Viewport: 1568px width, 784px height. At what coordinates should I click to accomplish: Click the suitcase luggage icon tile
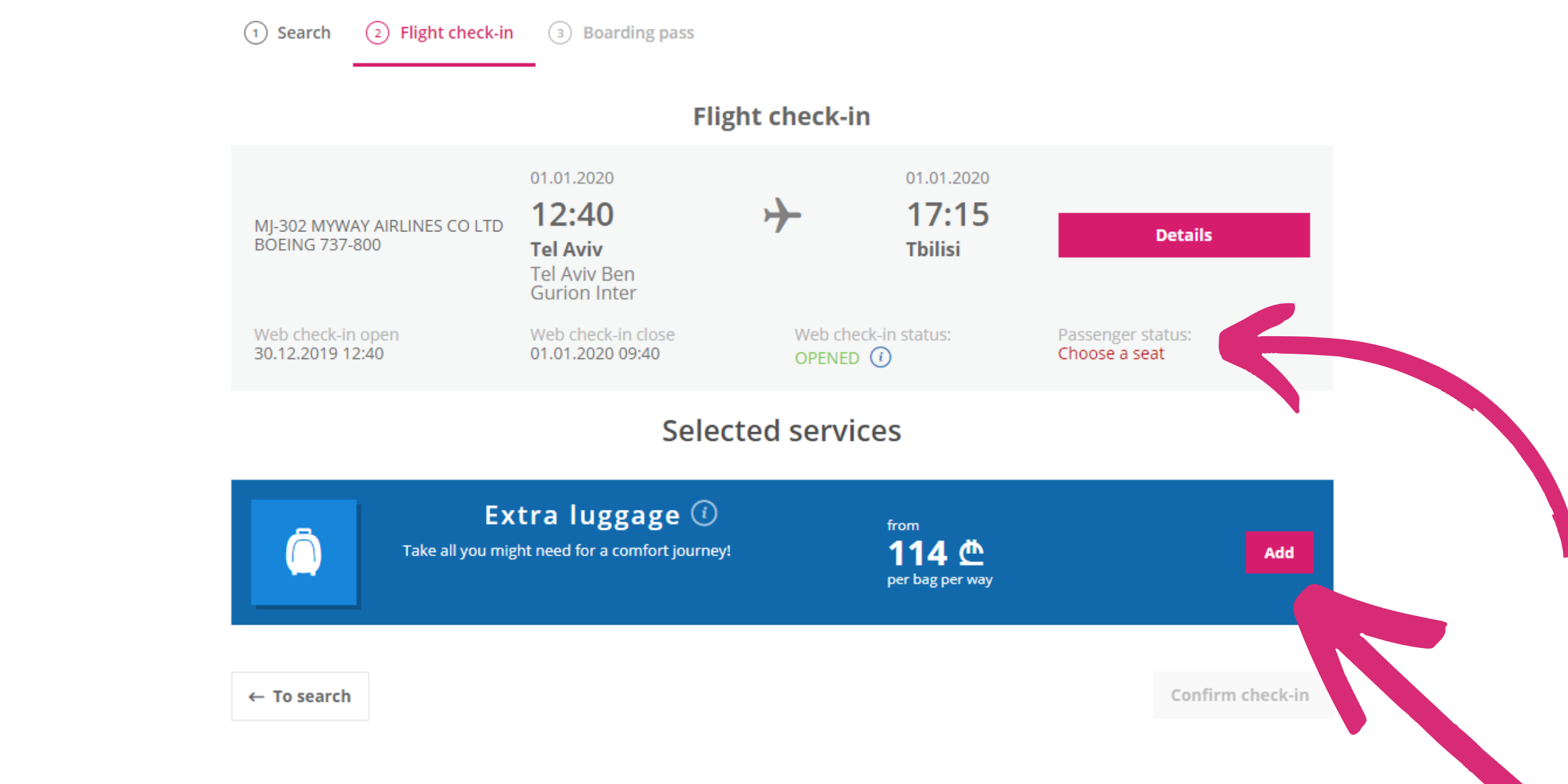click(x=304, y=552)
